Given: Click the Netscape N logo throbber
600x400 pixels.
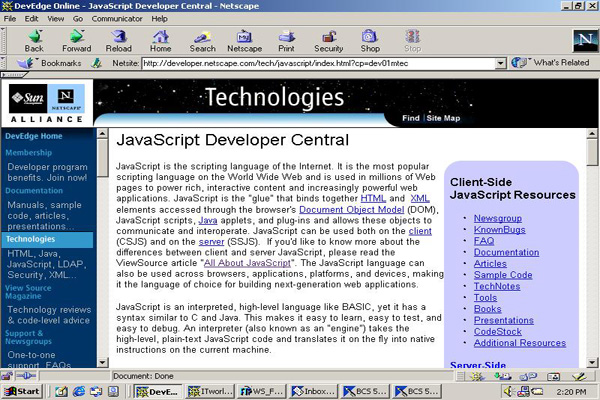Looking at the screenshot, I should (x=585, y=40).
